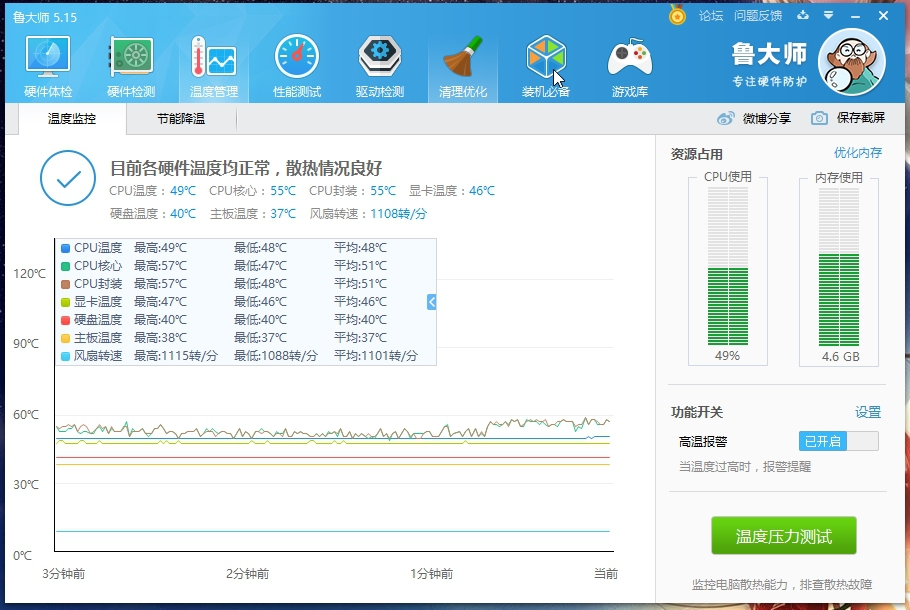The image size is (910, 610).
Task: Open 论坛 forum link
Action: pos(711,16)
